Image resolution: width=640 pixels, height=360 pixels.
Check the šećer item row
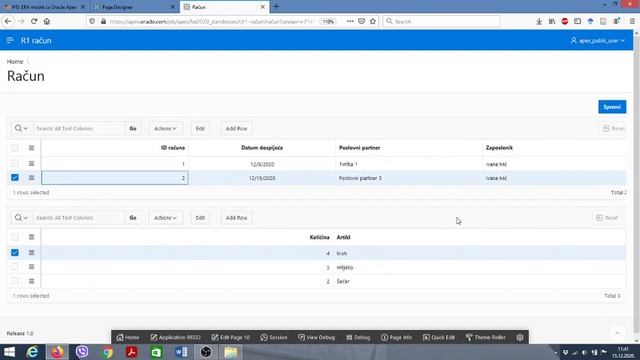pos(15,281)
